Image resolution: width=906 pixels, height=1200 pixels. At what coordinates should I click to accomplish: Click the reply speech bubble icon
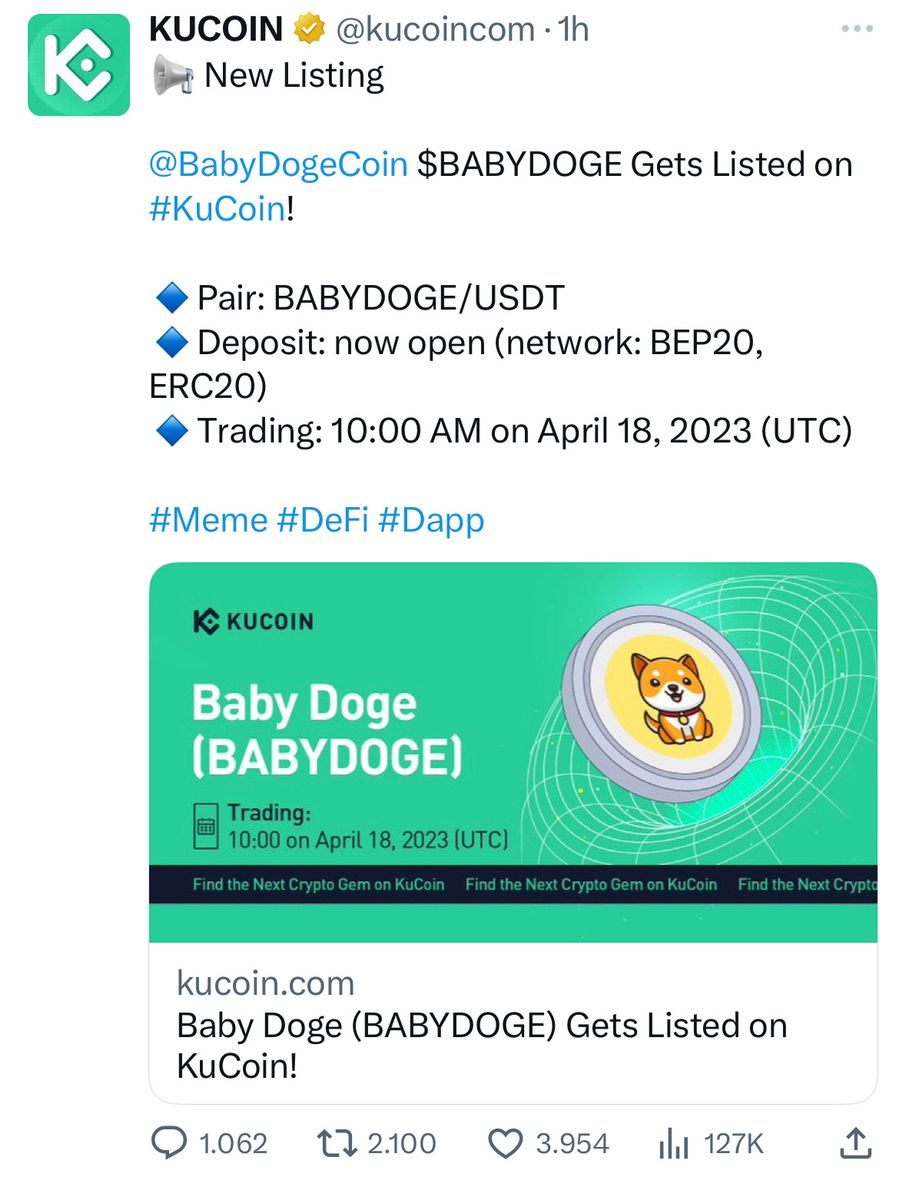coord(167,1143)
